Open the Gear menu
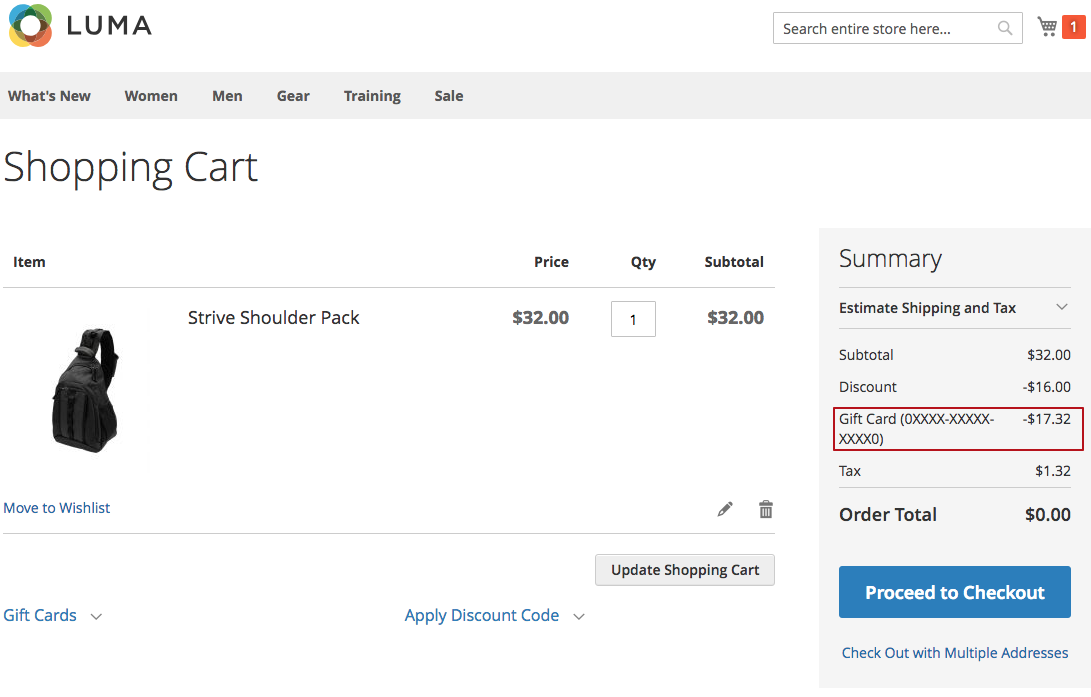Image resolution: width=1091 pixels, height=697 pixels. click(293, 96)
